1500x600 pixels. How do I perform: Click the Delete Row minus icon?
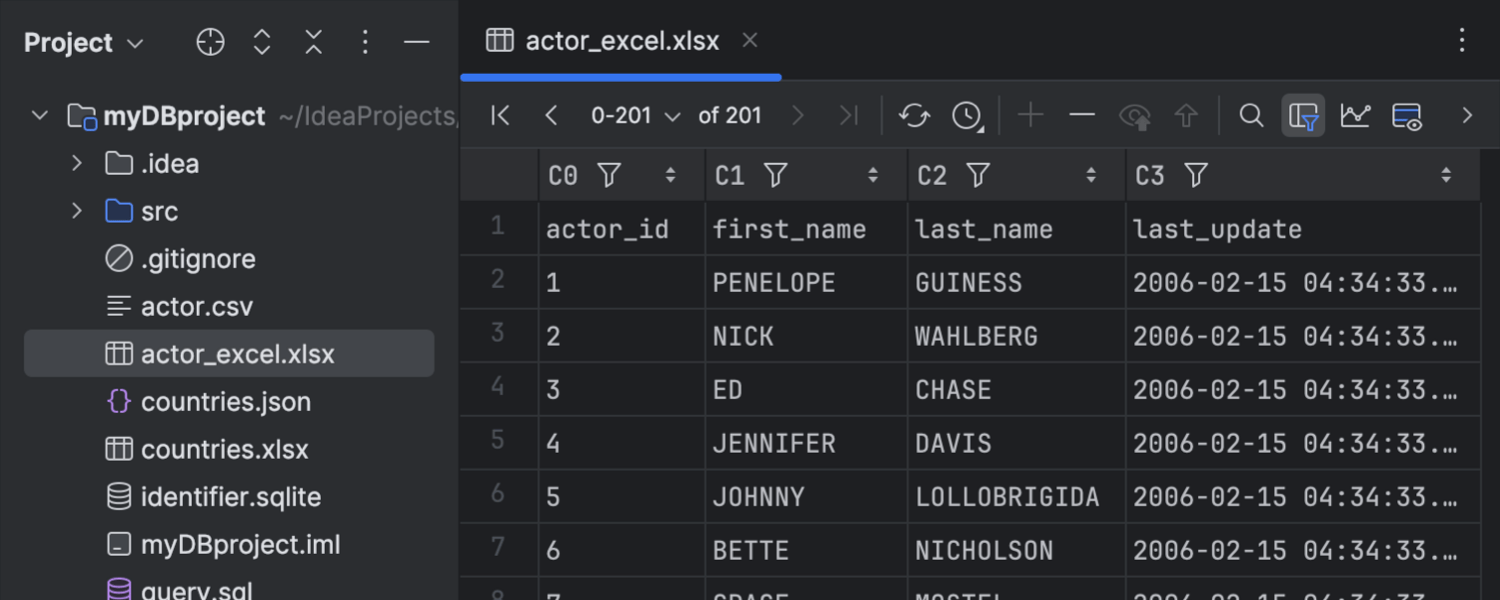point(1082,116)
